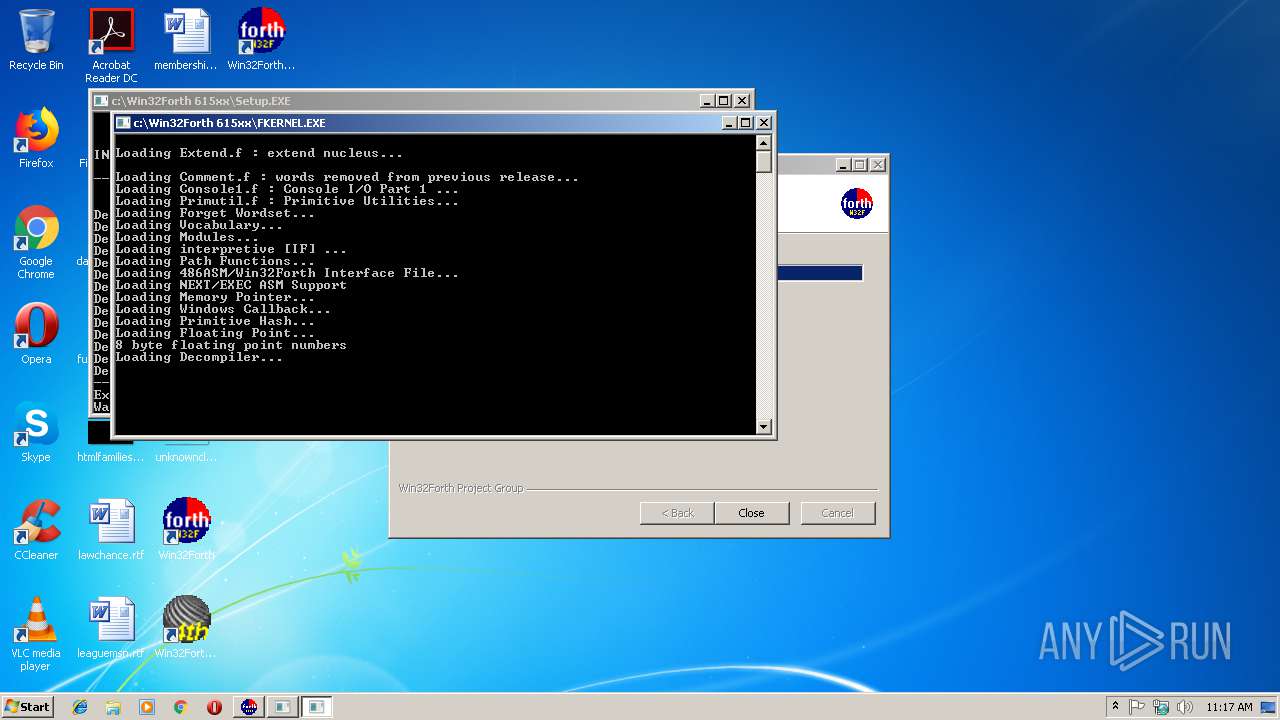The width and height of the screenshot is (1280, 720).
Task: Open volume speaker tray icon
Action: point(1185,707)
